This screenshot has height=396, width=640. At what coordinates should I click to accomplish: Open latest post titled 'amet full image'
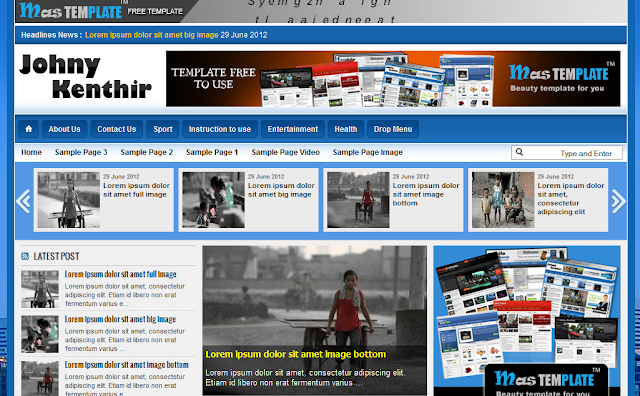coord(120,274)
